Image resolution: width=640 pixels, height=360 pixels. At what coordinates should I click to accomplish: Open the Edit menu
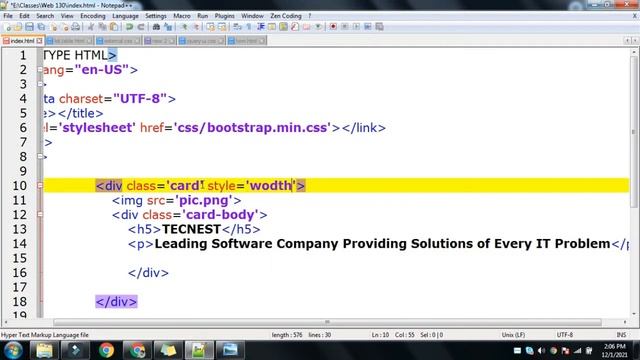[24, 16]
